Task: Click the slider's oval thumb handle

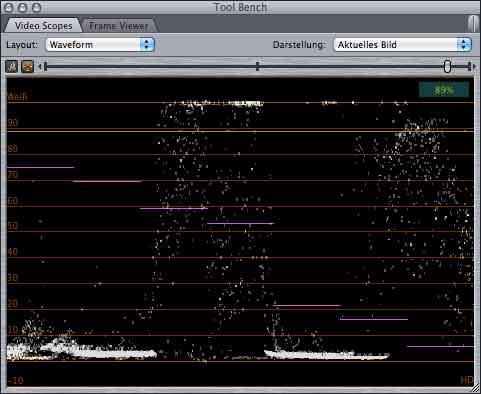Action: click(447, 66)
